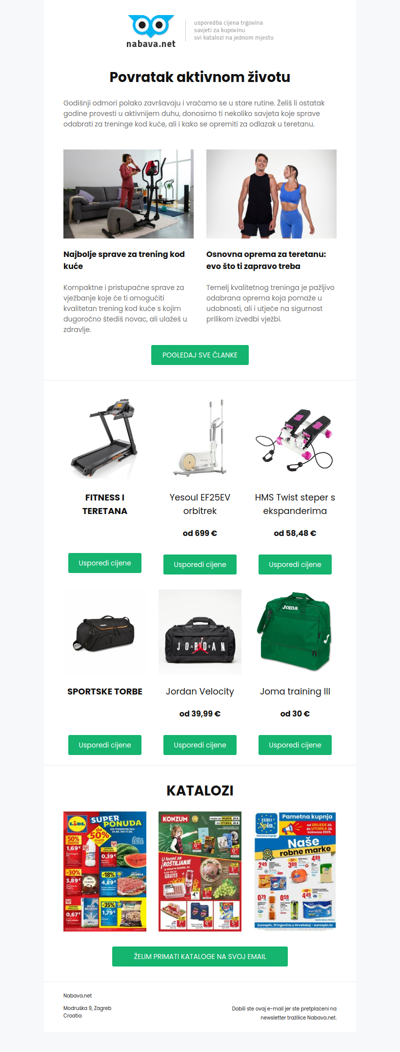Compare prices for Jordan Velocity bag
Screen dimensions: 400x1052
(x=200, y=745)
